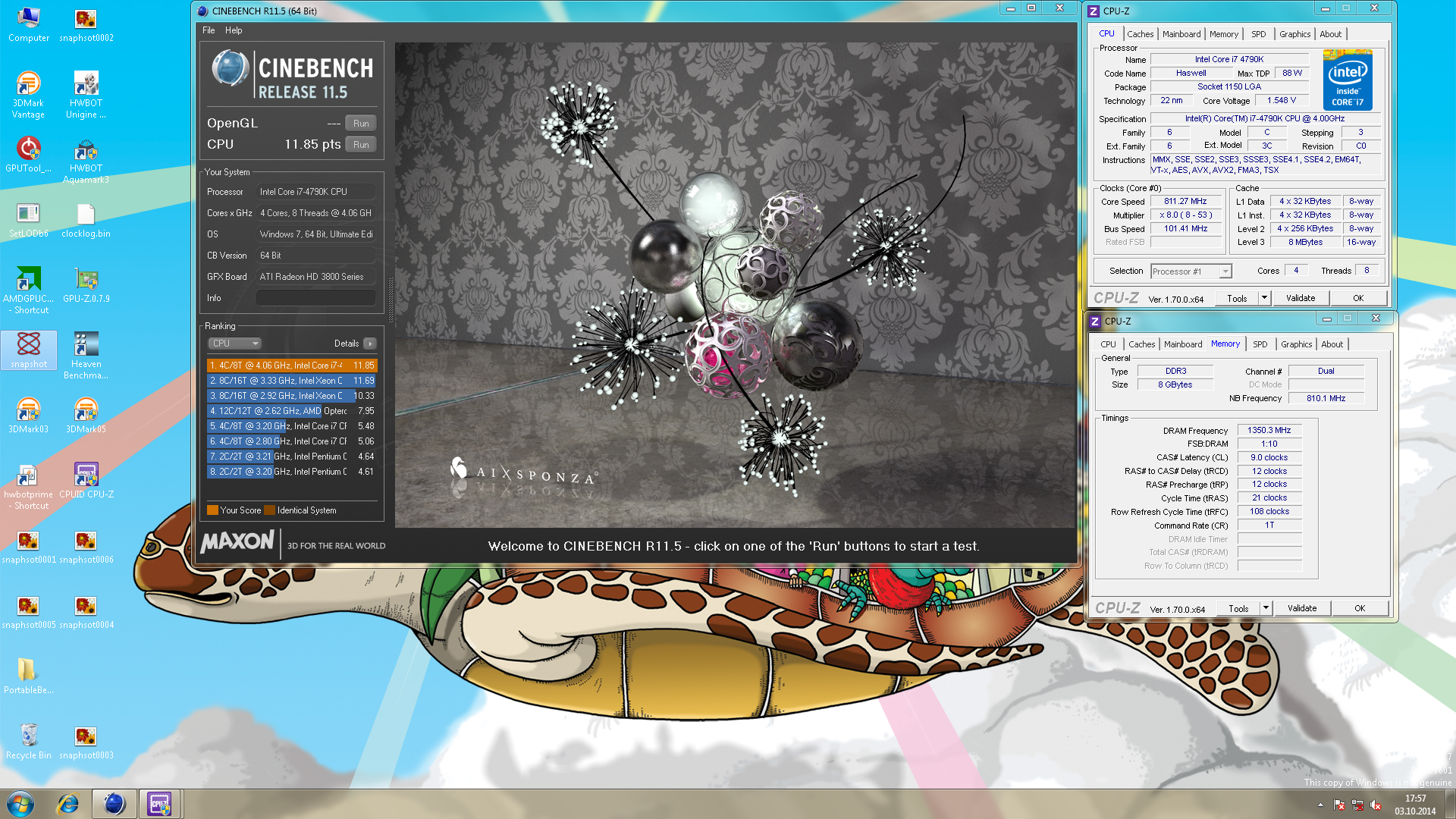Viewport: 1456px width, 819px height.
Task: Open PortableBe... folder icon
Action: pos(29,676)
